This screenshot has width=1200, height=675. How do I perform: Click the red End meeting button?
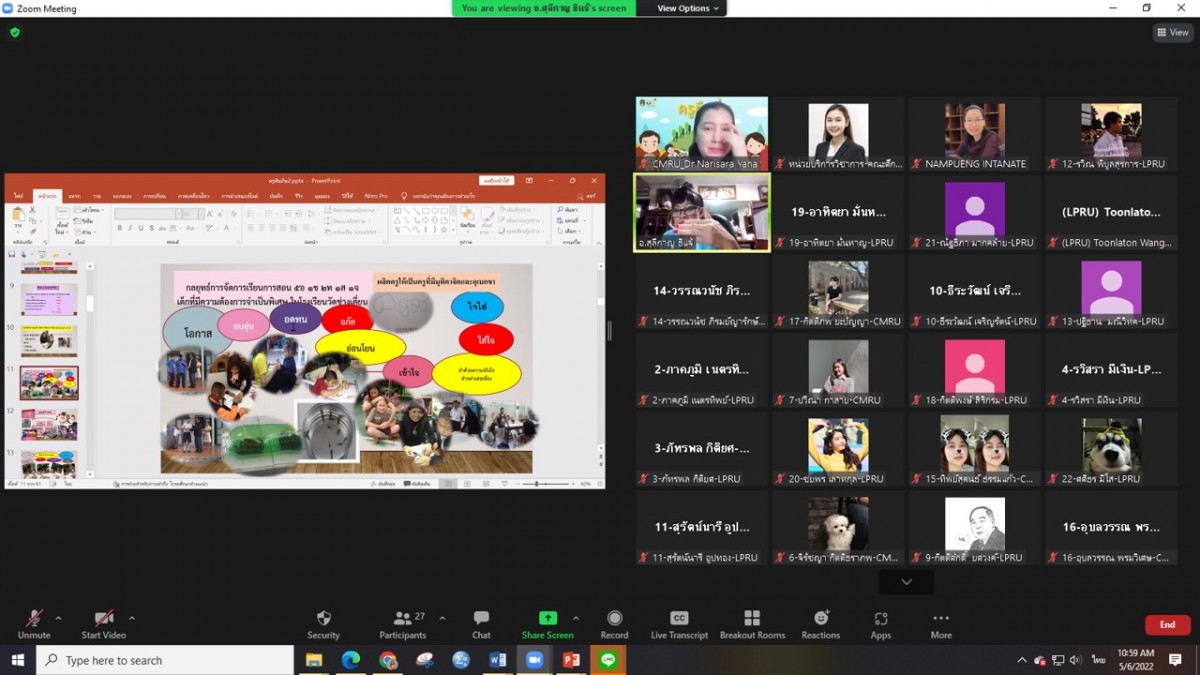(x=1167, y=625)
